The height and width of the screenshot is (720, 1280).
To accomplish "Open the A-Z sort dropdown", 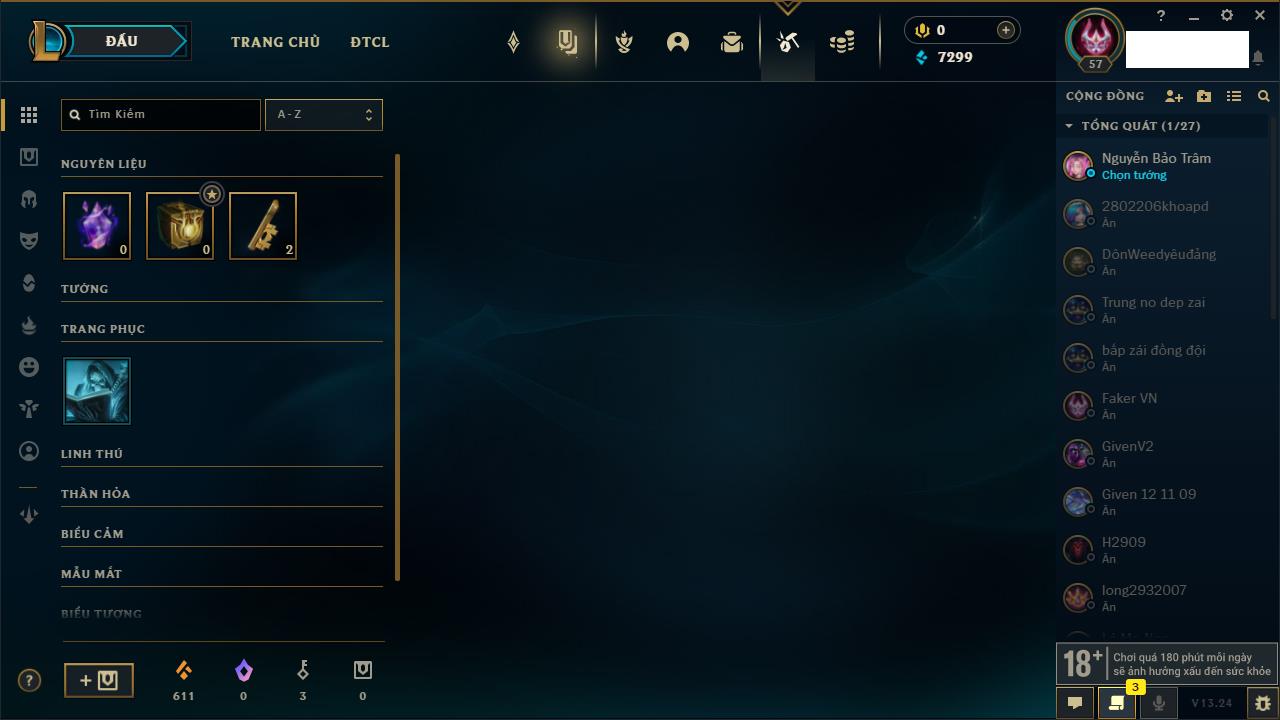I will pyautogui.click(x=323, y=115).
